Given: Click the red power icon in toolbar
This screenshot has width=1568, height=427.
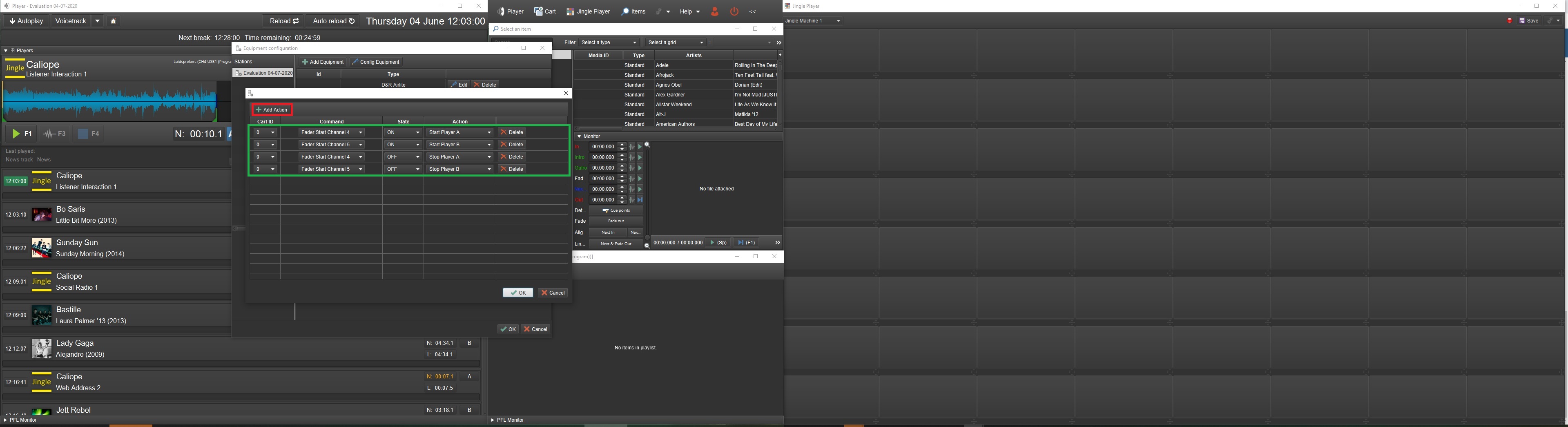Looking at the screenshot, I should [x=734, y=11].
